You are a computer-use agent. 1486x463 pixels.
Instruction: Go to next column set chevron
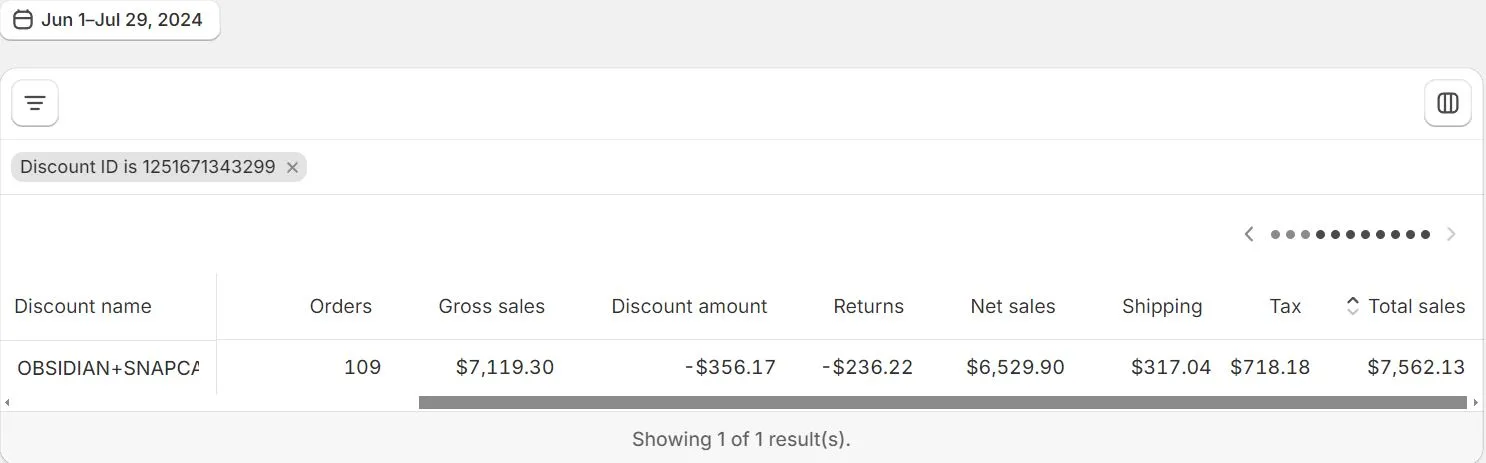[1451, 234]
